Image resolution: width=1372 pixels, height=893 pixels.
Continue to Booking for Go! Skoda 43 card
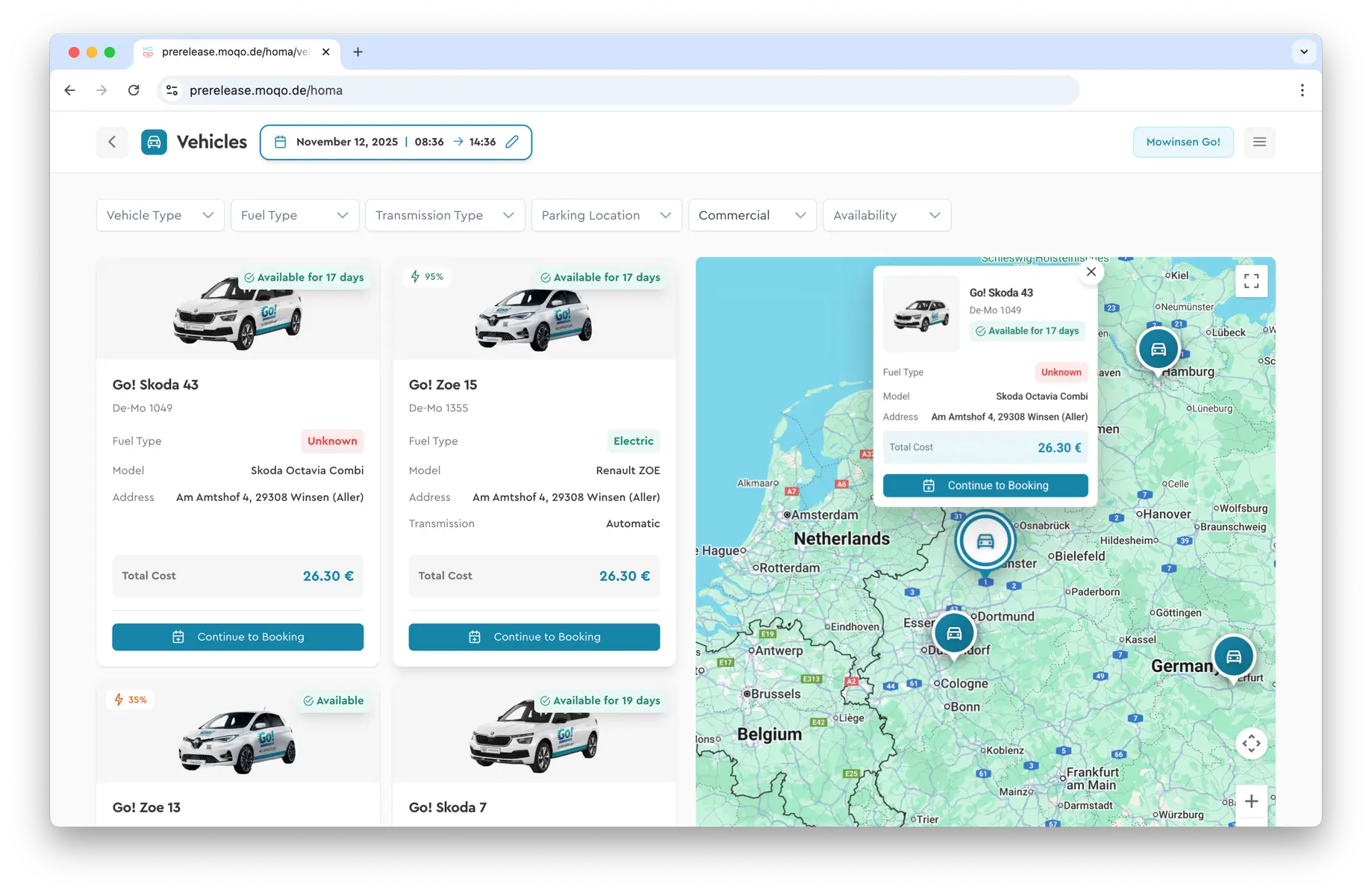[238, 637]
